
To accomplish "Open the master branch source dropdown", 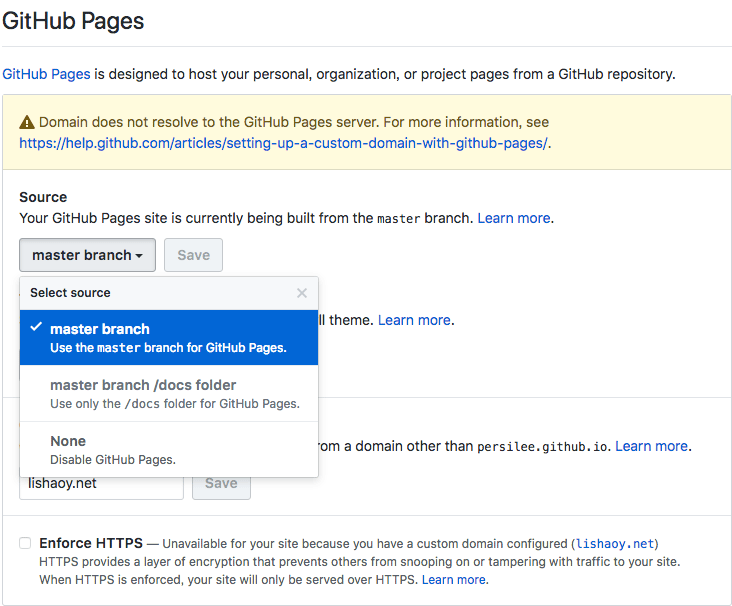I will pyautogui.click(x=87, y=255).
